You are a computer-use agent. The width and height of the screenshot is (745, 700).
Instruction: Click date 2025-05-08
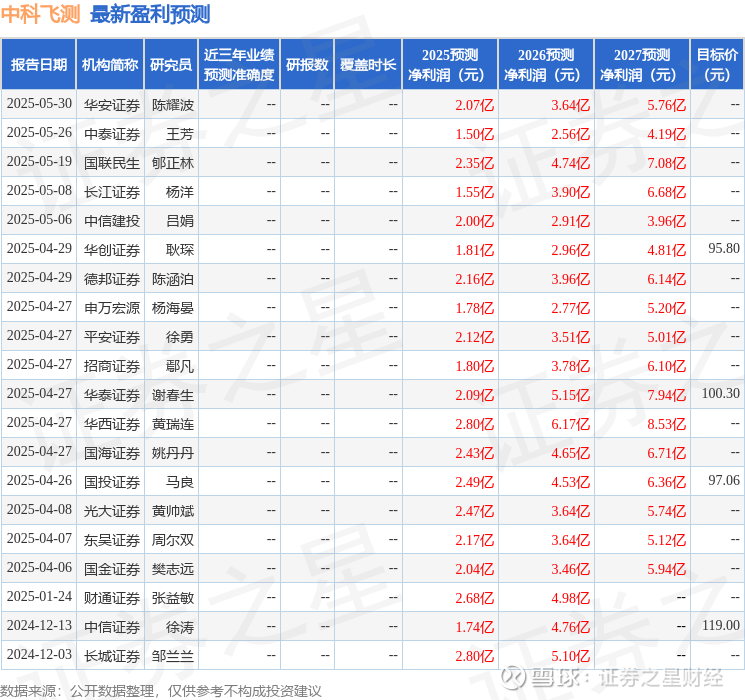point(39,191)
